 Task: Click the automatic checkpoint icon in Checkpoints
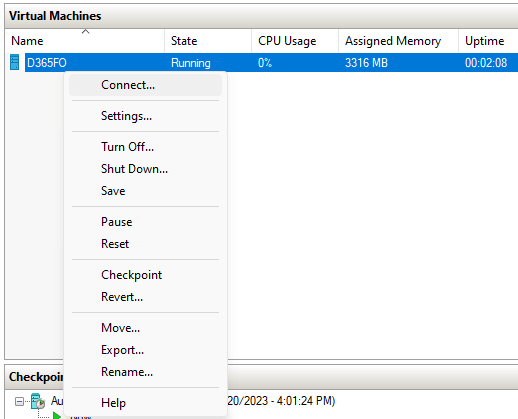coord(38,401)
